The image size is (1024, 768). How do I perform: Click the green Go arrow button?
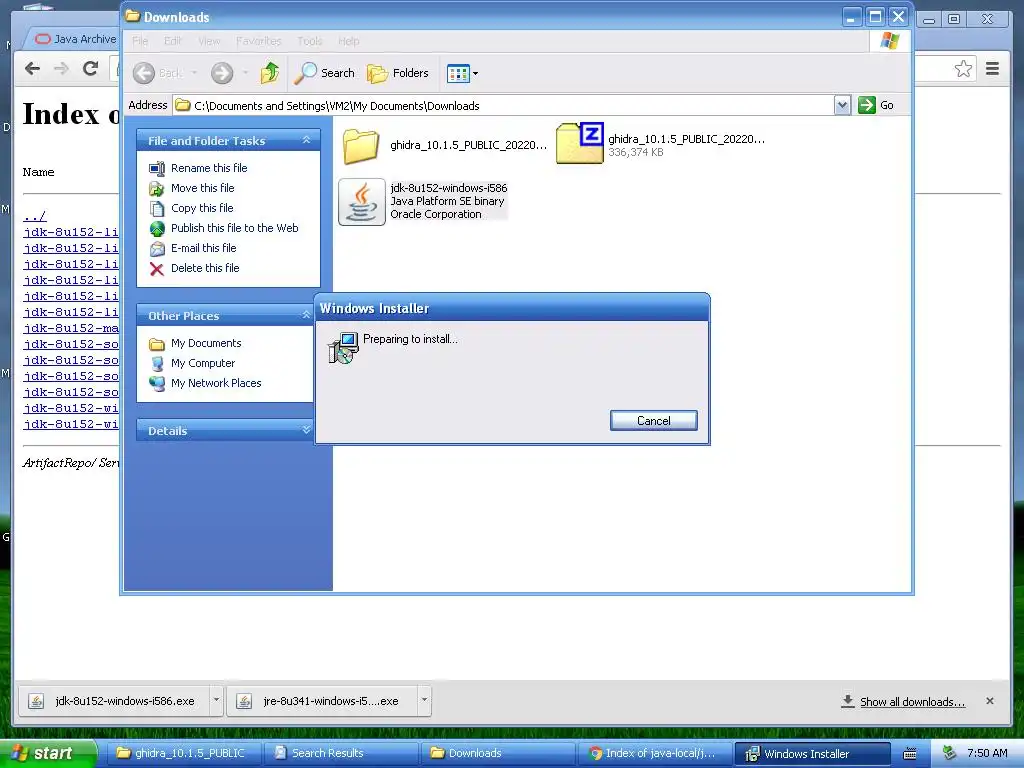pos(867,105)
